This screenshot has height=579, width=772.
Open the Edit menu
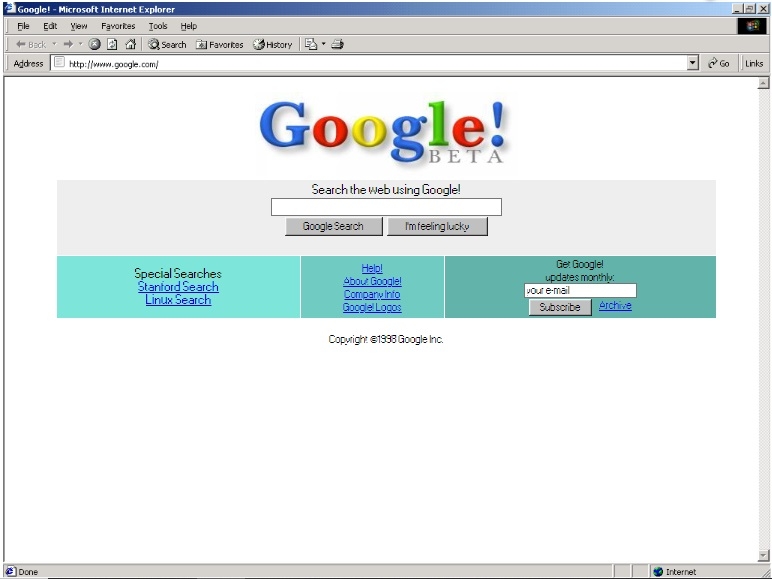click(x=50, y=26)
